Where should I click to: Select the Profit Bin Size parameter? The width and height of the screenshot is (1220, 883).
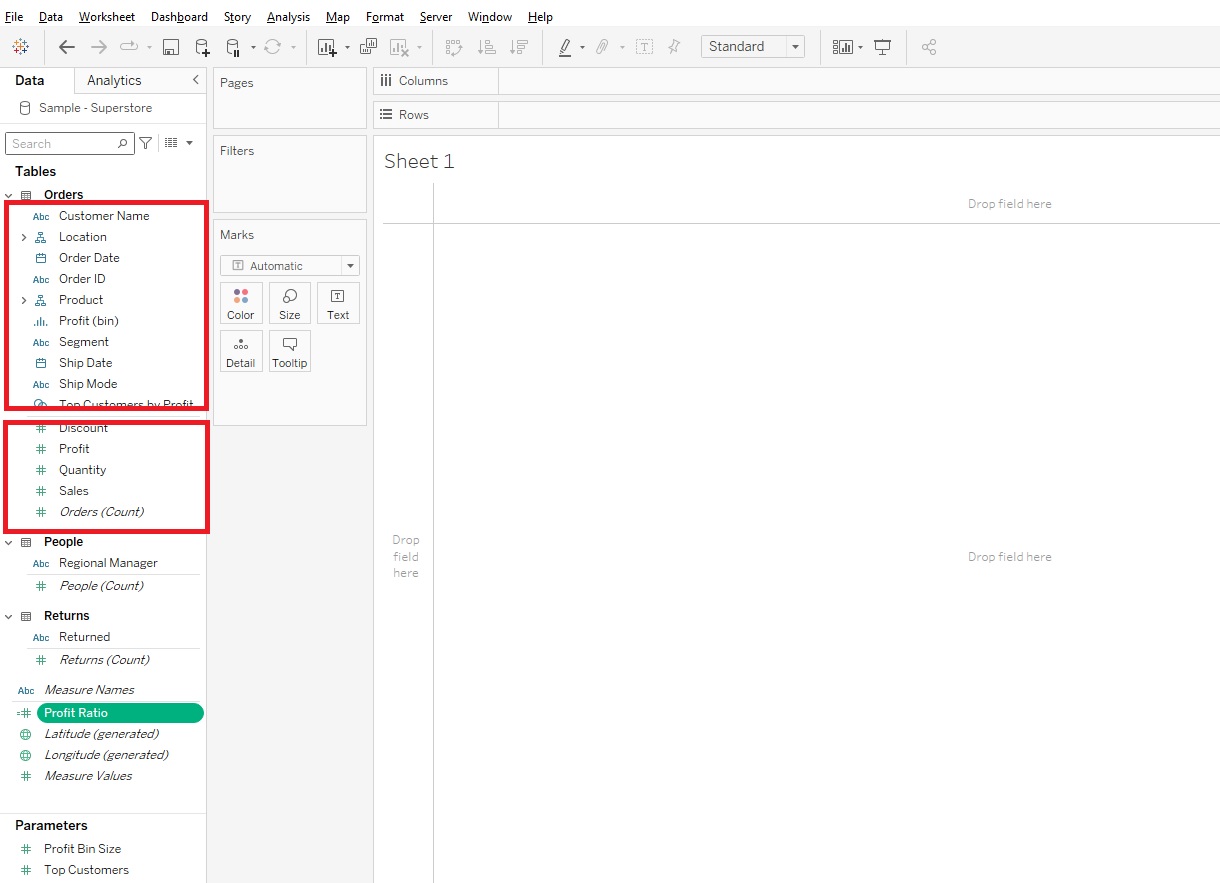click(82, 849)
